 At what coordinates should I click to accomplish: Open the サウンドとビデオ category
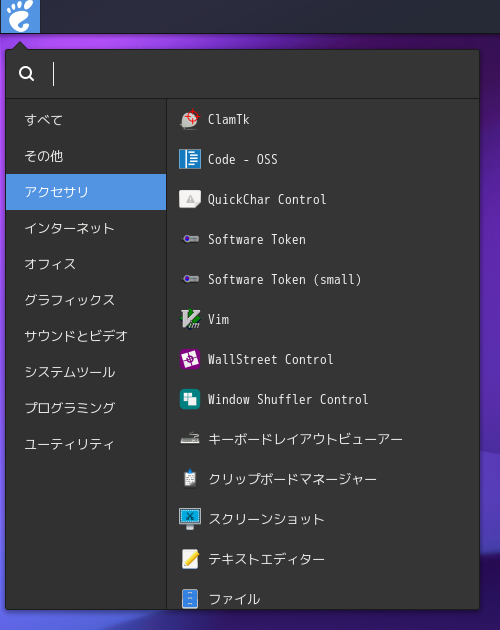[86, 335]
